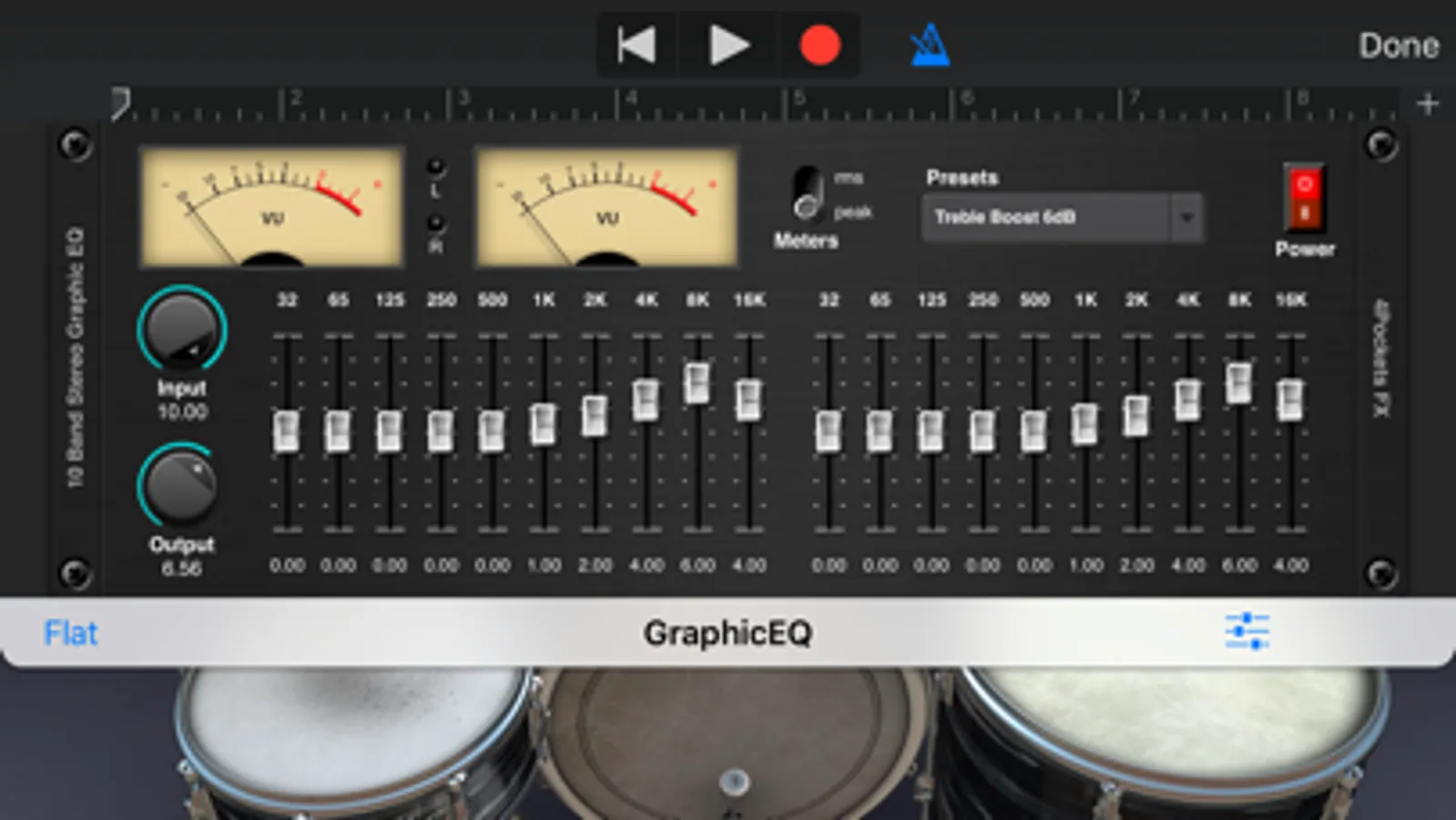Image resolution: width=1456 pixels, height=820 pixels.
Task: Click bar 7 on timeline ruler
Action: 1135,98
